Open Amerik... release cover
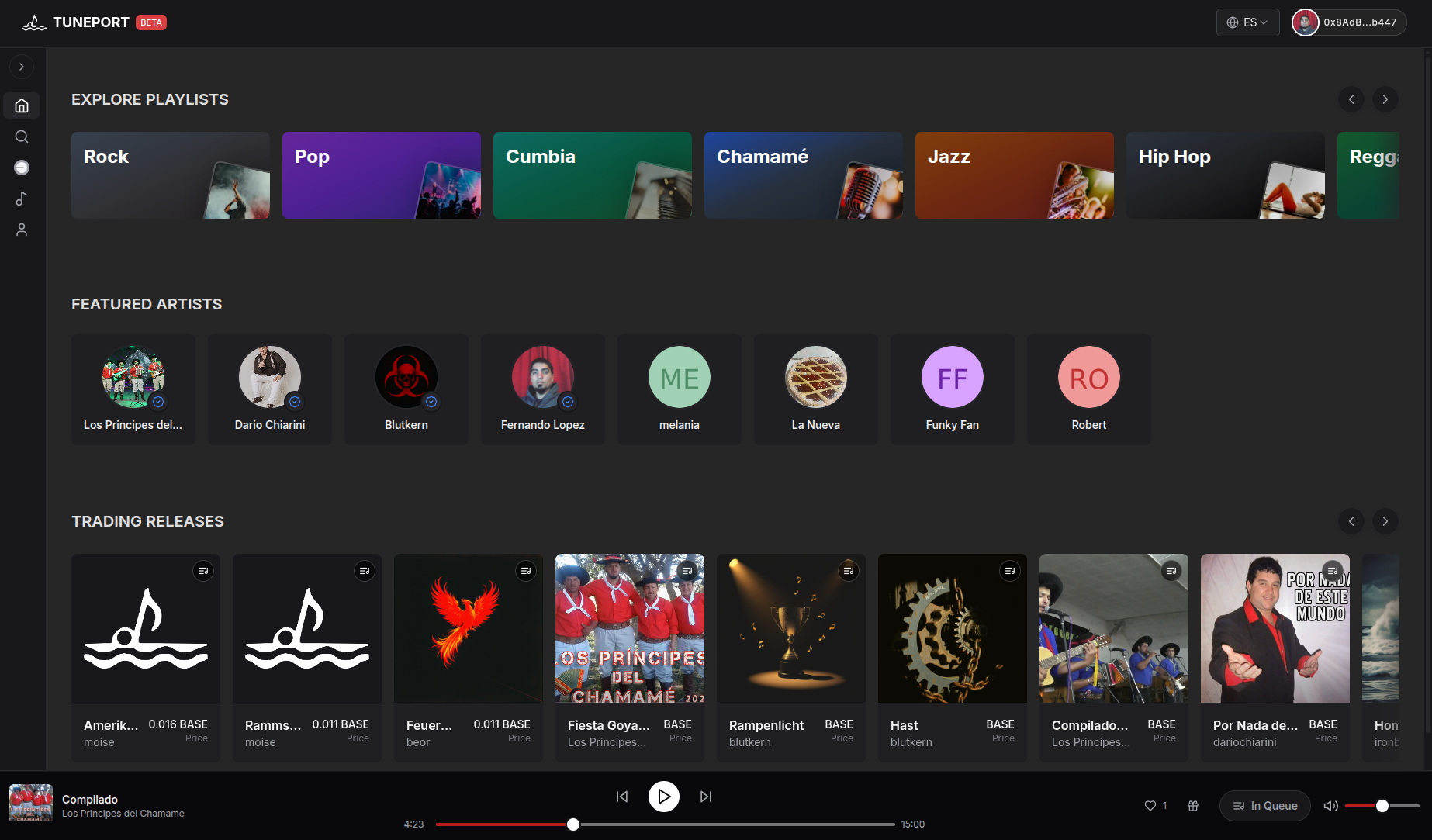1432x840 pixels. 146,628
